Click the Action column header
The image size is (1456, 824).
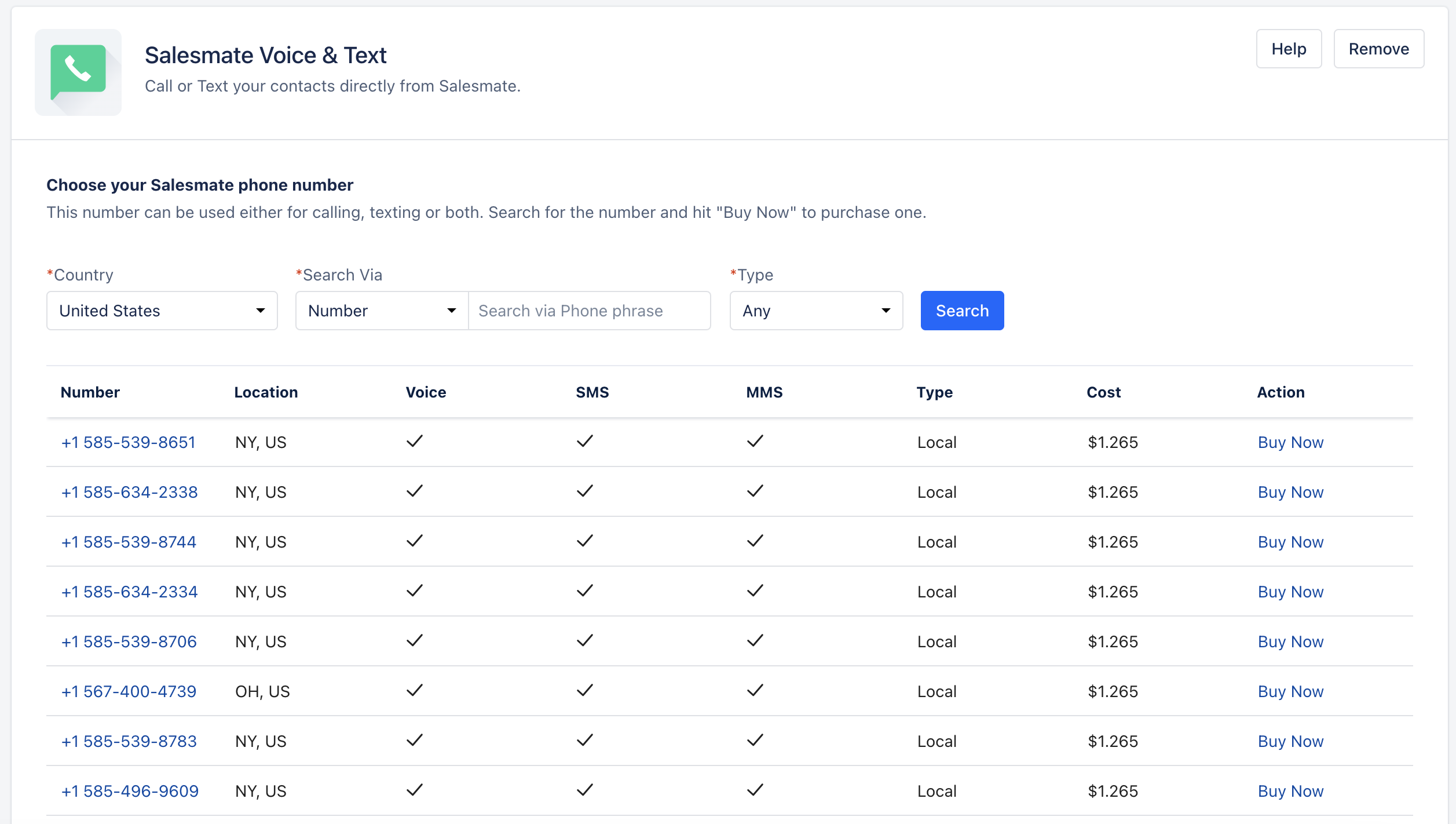pyautogui.click(x=1281, y=392)
